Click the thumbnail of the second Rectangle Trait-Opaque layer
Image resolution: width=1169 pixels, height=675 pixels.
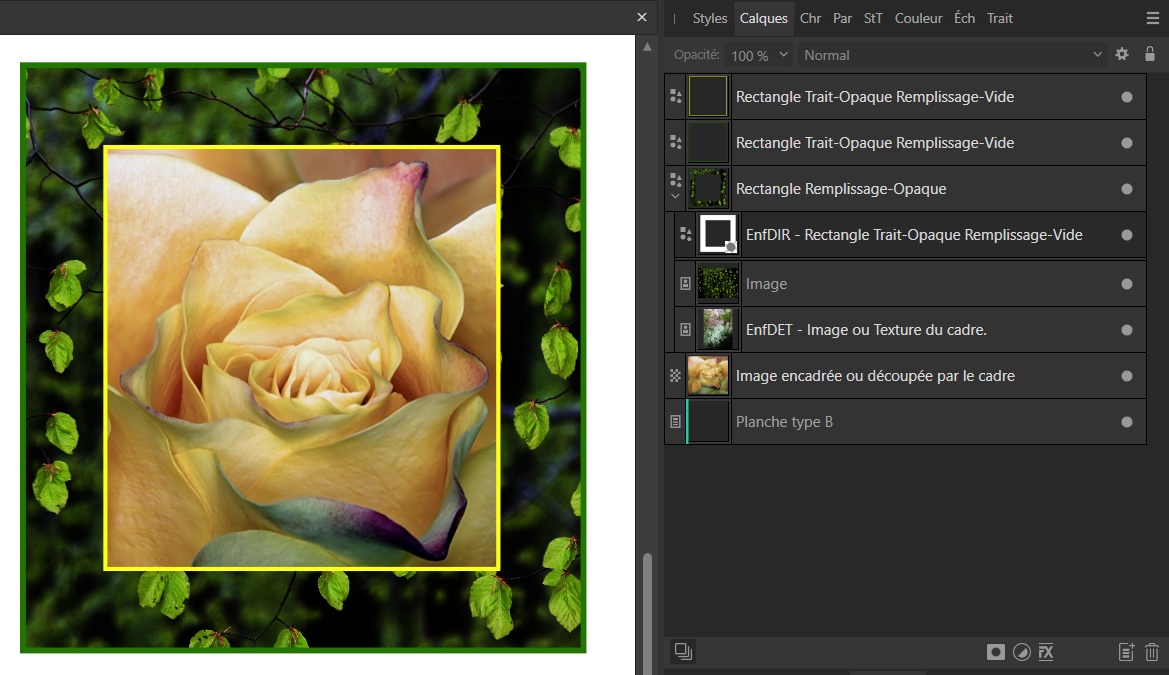tap(708, 142)
